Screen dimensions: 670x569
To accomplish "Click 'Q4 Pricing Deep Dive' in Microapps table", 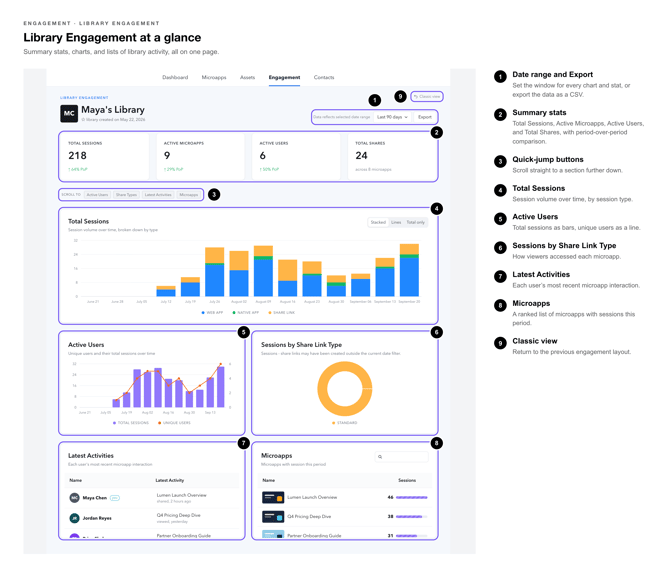I will [309, 517].
